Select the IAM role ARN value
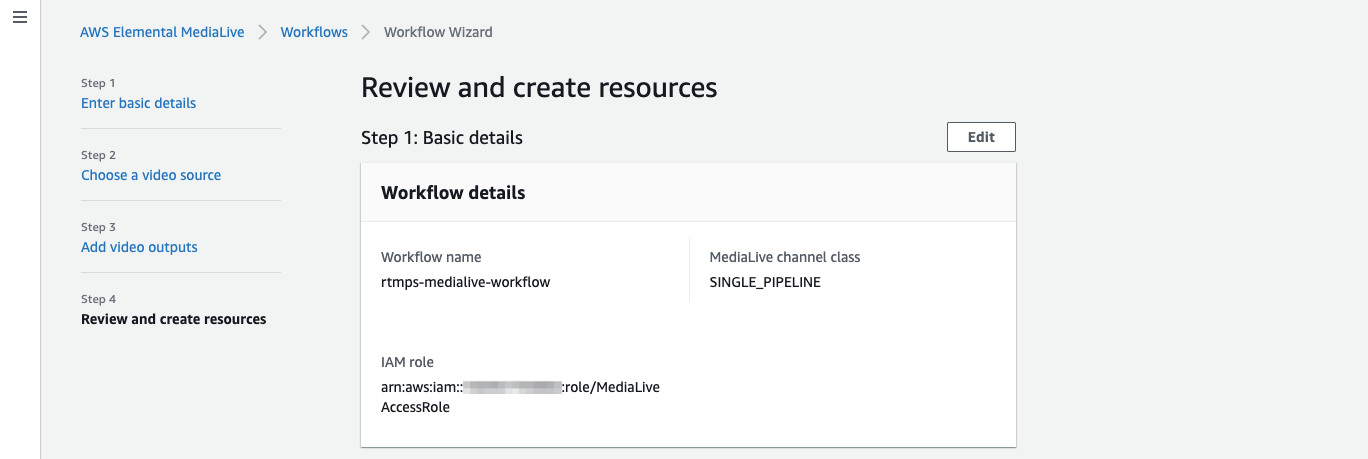The image size is (1368, 459). pos(520,397)
